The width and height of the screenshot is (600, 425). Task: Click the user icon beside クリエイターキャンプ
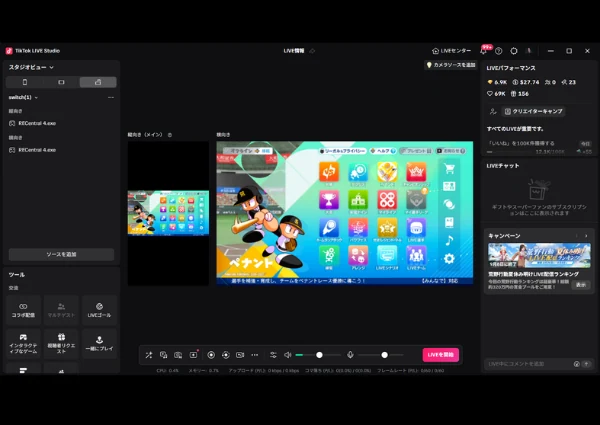point(493,112)
